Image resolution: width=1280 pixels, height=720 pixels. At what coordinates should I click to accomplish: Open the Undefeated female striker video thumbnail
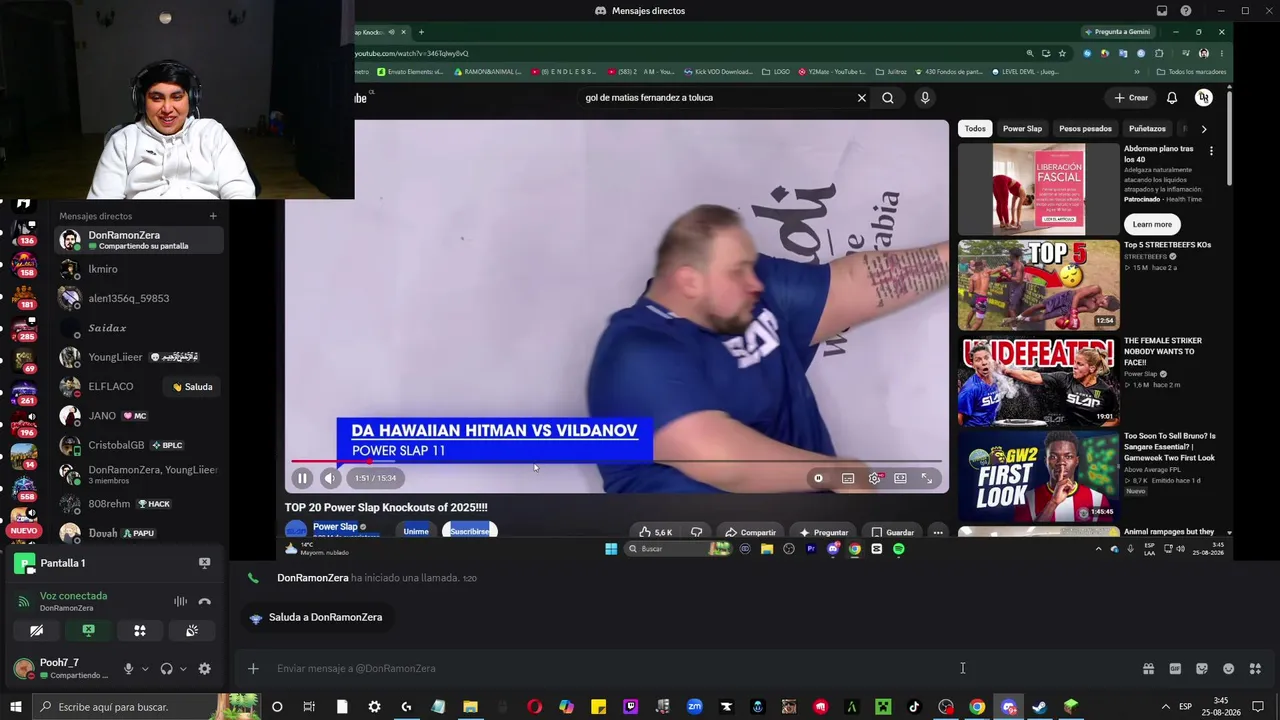coord(1039,381)
